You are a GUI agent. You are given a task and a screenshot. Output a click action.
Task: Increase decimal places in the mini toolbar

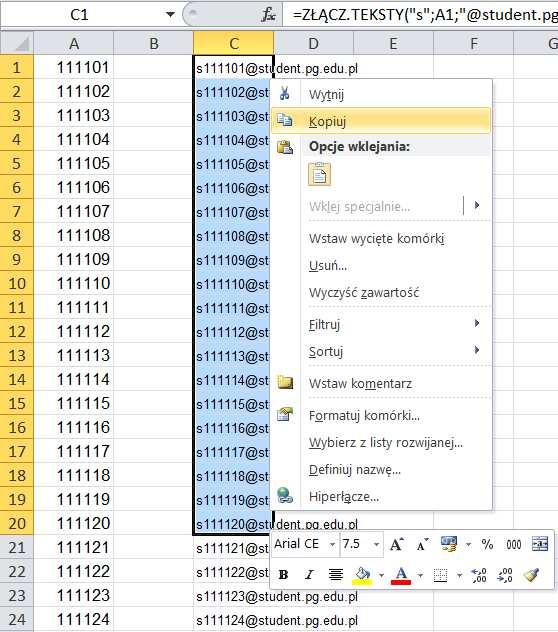[x=479, y=575]
